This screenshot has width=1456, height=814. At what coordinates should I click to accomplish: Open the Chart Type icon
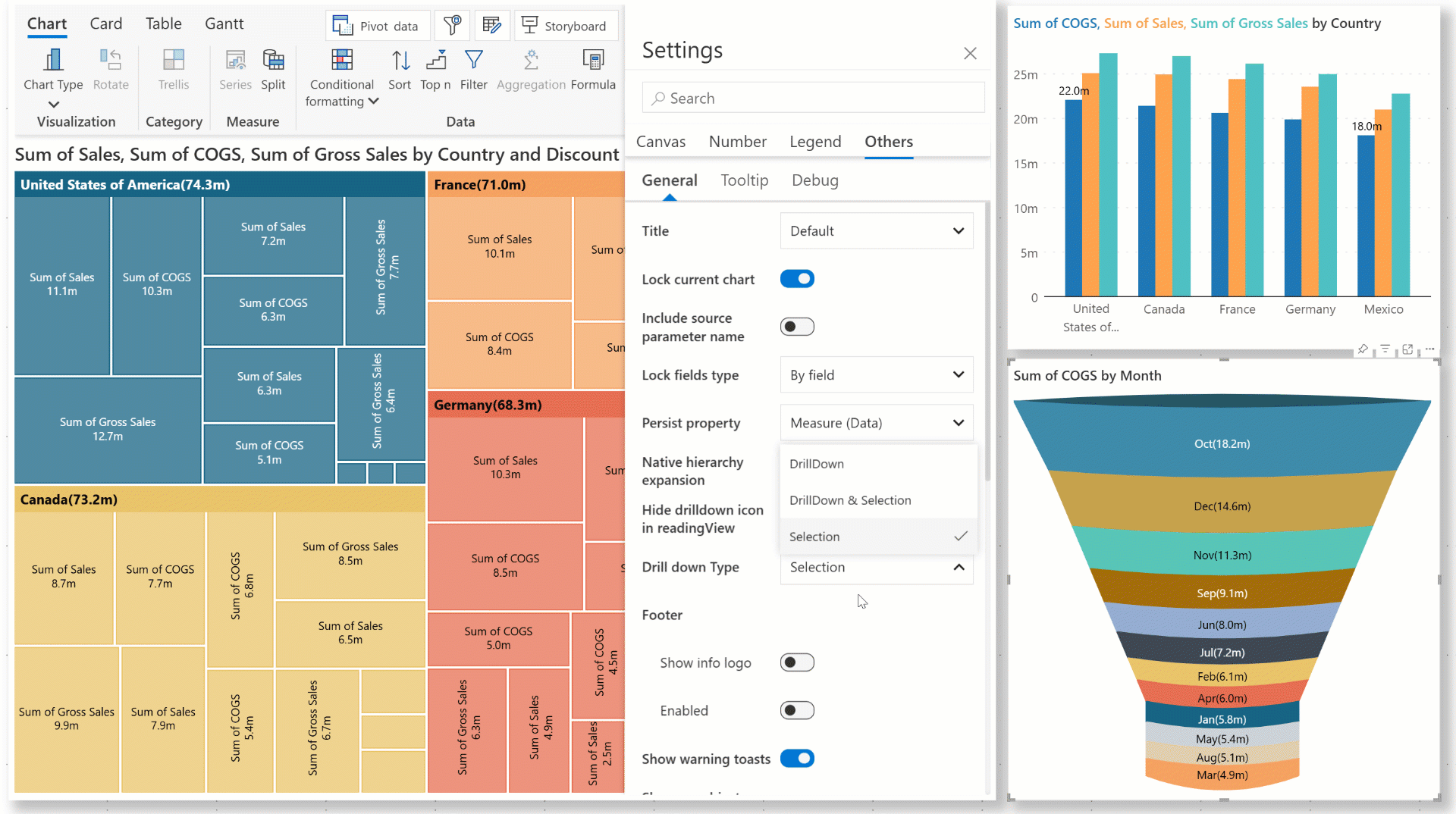(x=53, y=60)
